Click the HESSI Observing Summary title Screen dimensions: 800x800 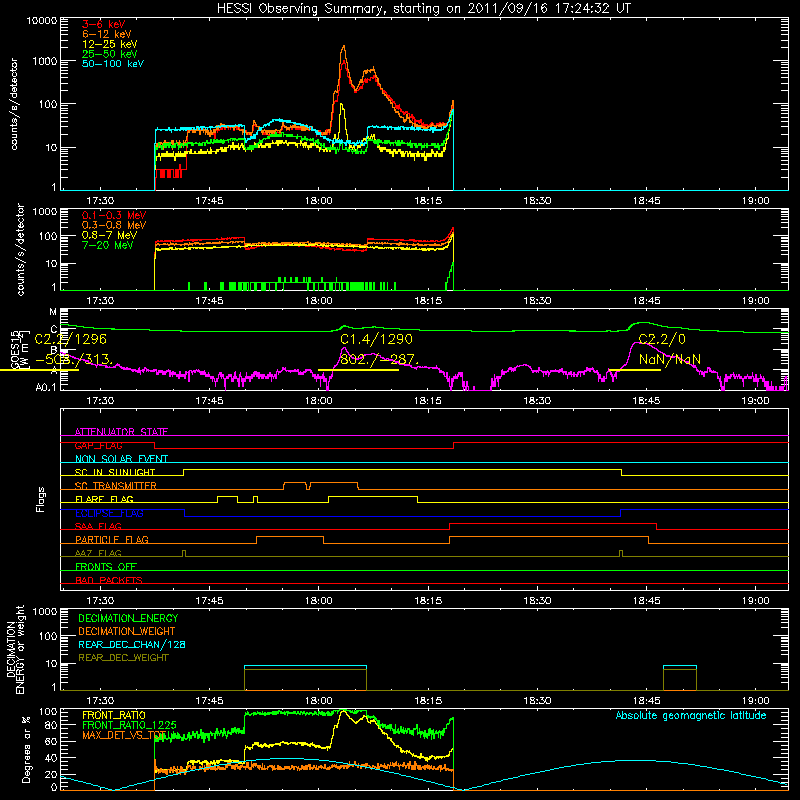[x=424, y=9]
